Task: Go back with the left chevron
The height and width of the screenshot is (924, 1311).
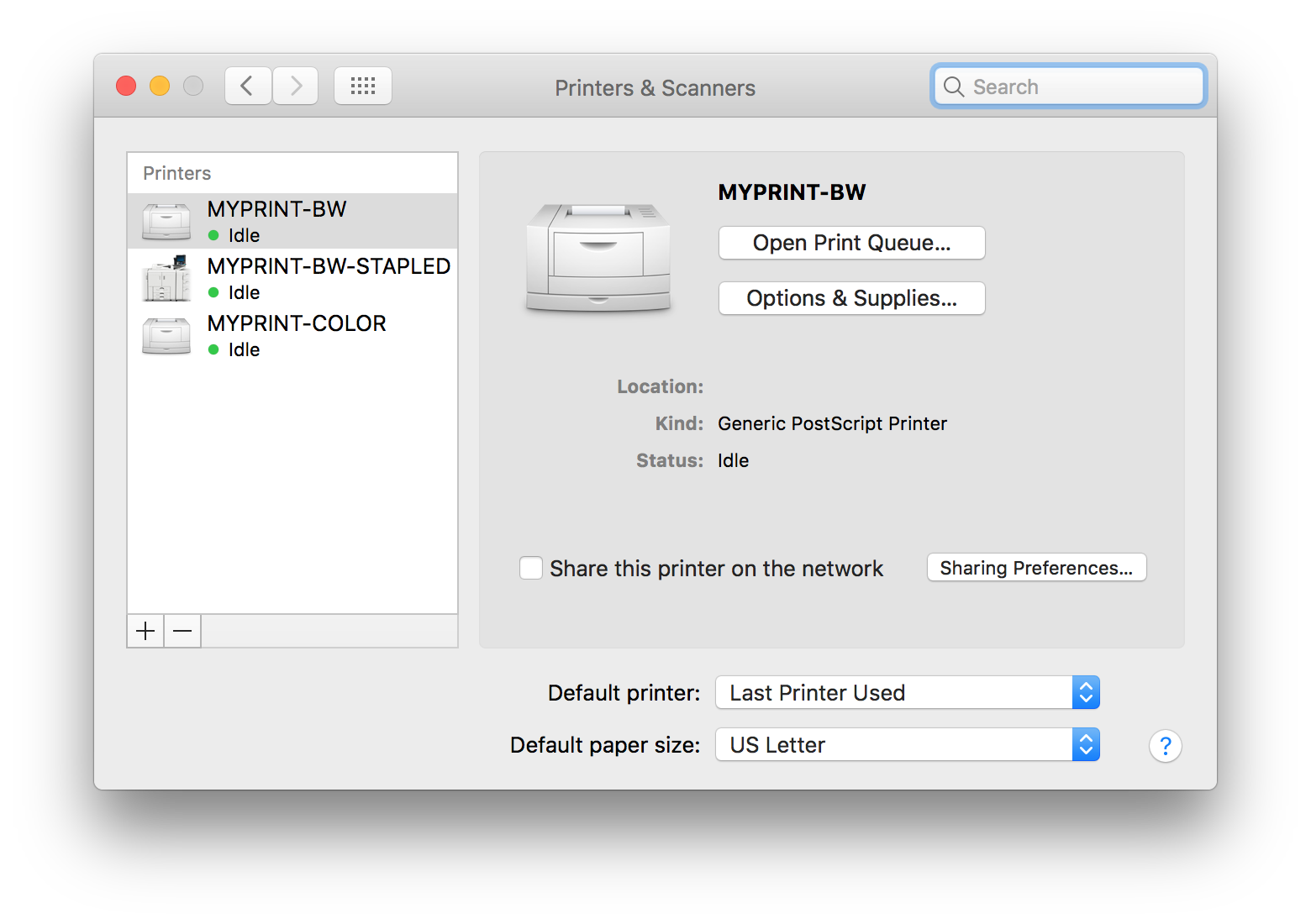Action: 247,86
